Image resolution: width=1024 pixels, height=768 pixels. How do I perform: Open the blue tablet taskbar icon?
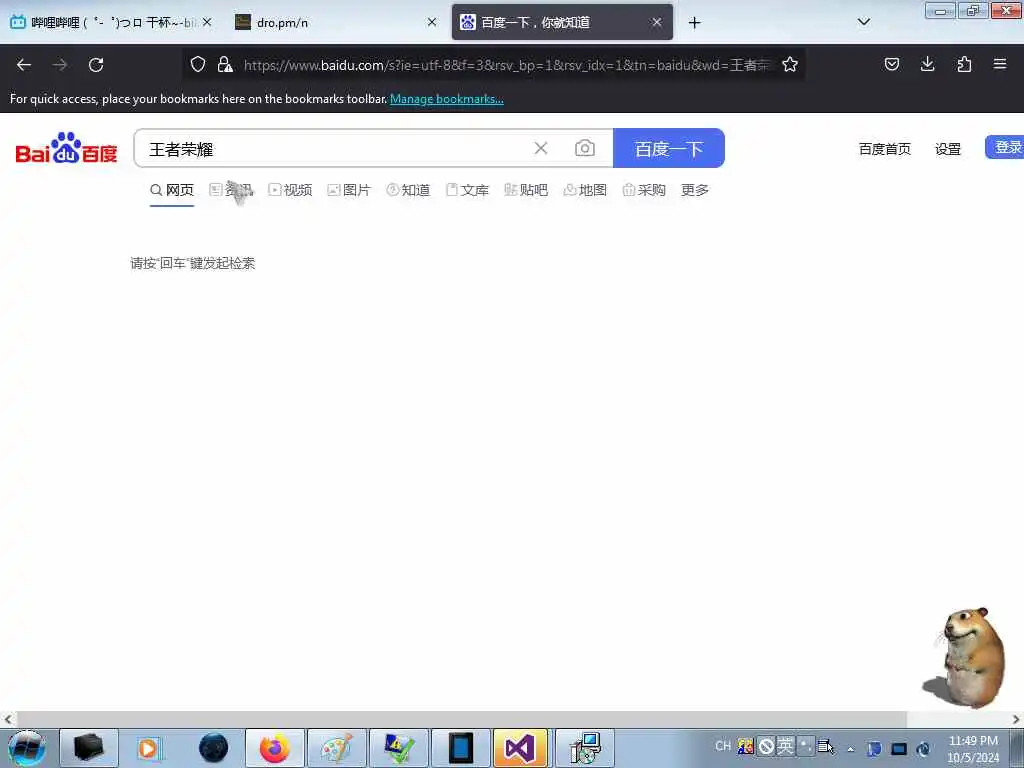tap(460, 748)
